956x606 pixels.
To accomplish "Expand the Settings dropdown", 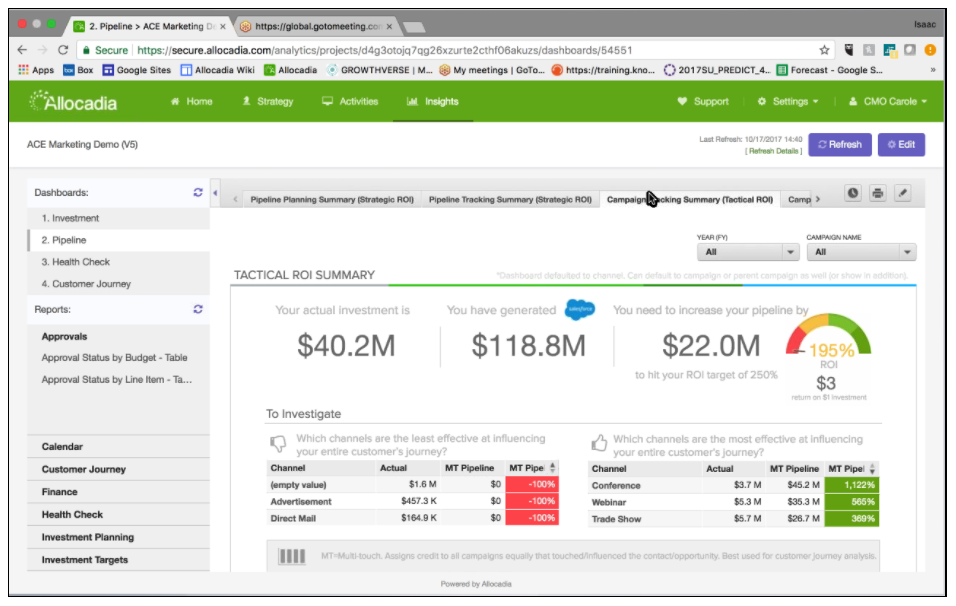I will click(x=788, y=102).
